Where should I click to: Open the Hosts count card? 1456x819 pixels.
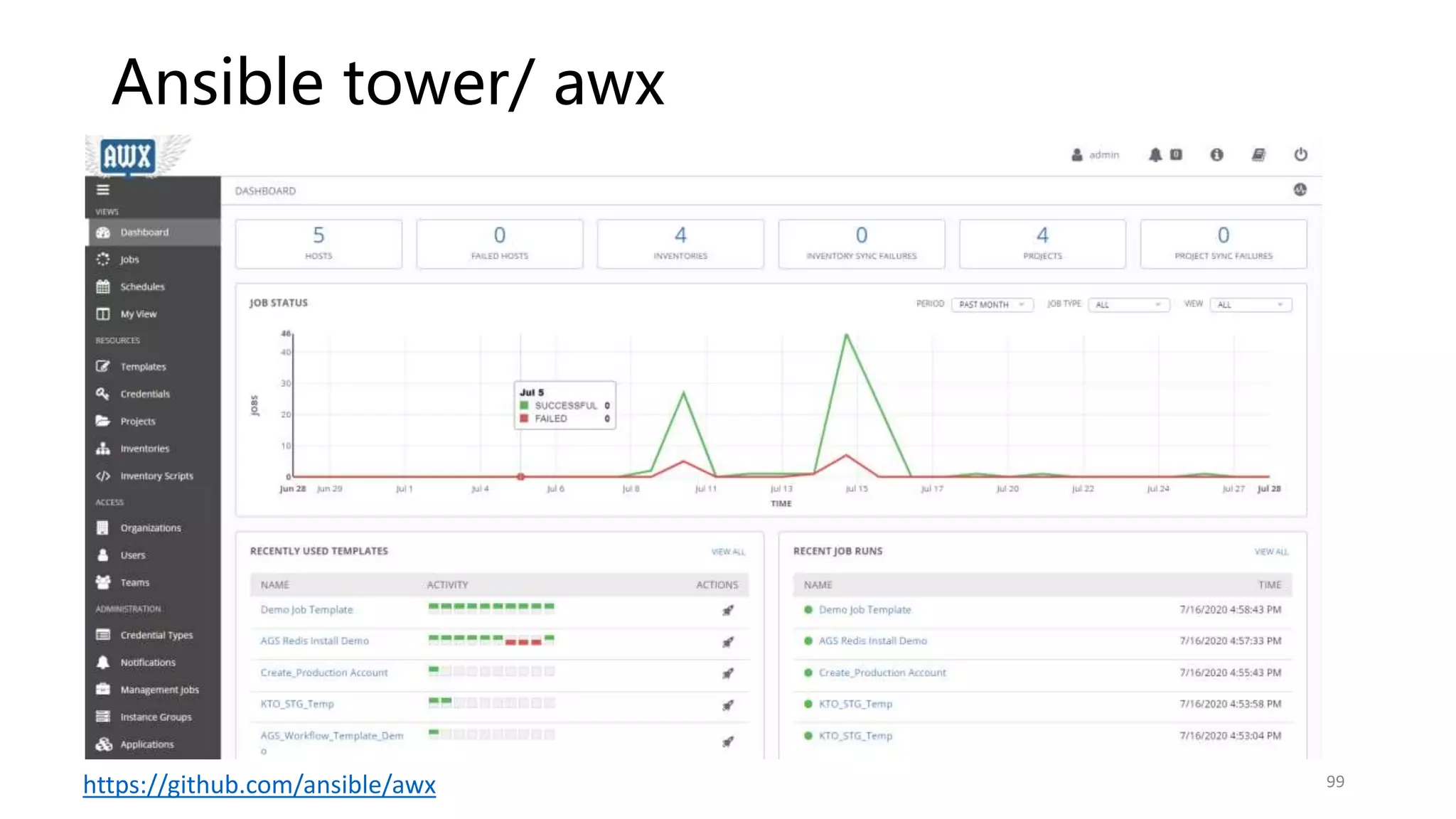[318, 244]
